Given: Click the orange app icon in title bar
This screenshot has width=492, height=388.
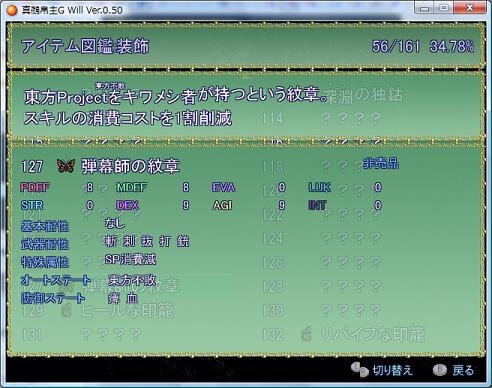Looking at the screenshot, I should (12, 10).
